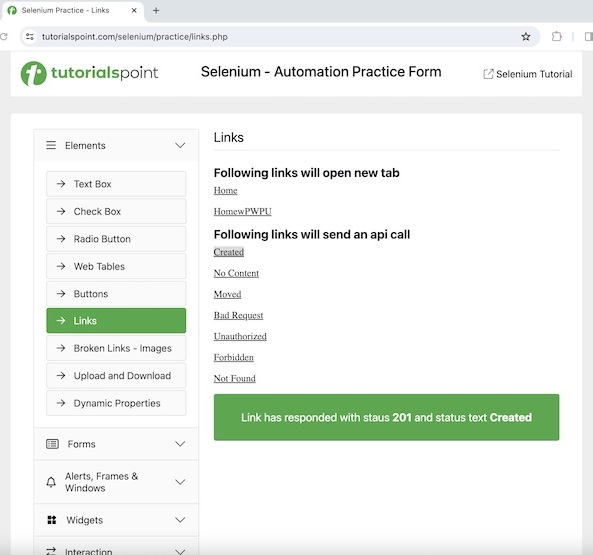Click the arrow icon beside Web Tables
The width and height of the screenshot is (593, 555).
61,266
